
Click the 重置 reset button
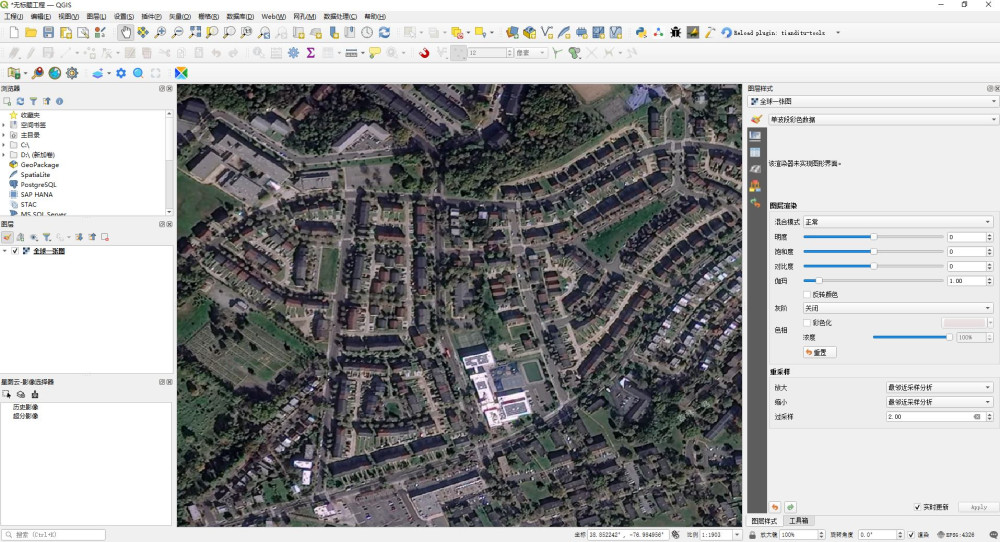(x=819, y=352)
